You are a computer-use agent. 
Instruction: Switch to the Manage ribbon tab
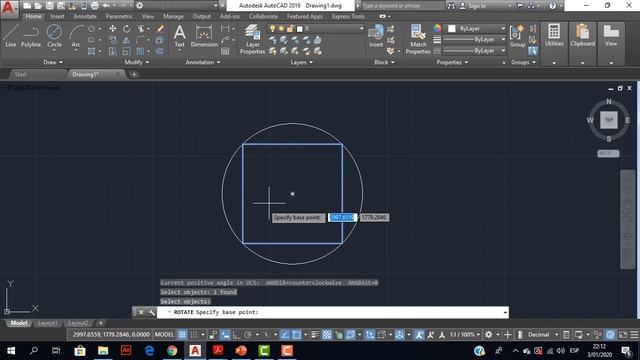173,16
